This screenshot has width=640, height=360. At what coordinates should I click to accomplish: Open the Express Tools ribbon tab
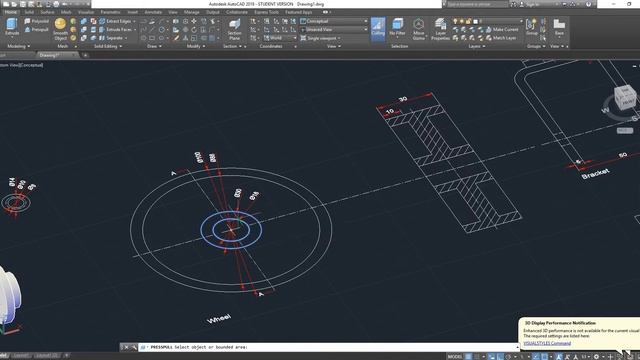coord(267,12)
